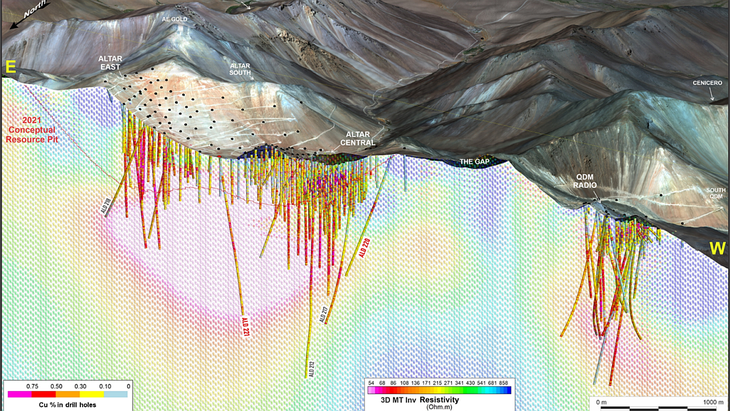Click drill hole label 'ALD 212'

tap(311, 369)
